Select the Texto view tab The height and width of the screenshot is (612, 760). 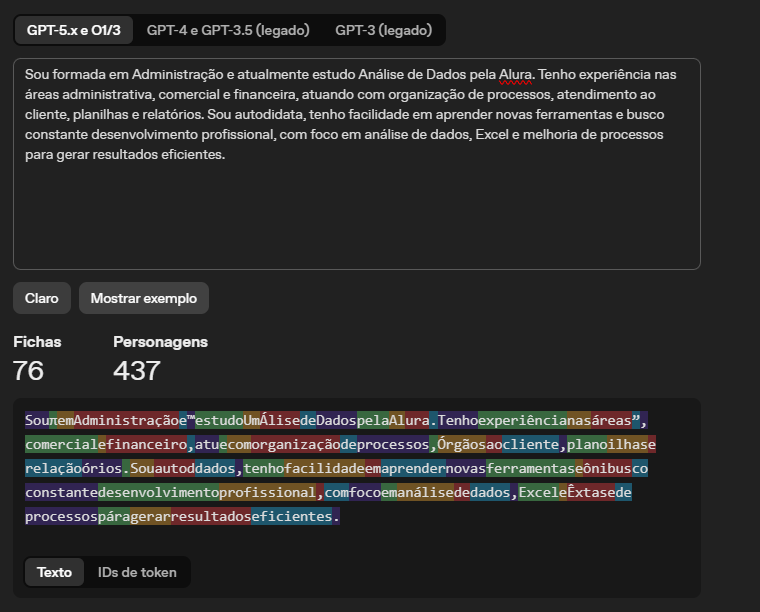point(54,572)
